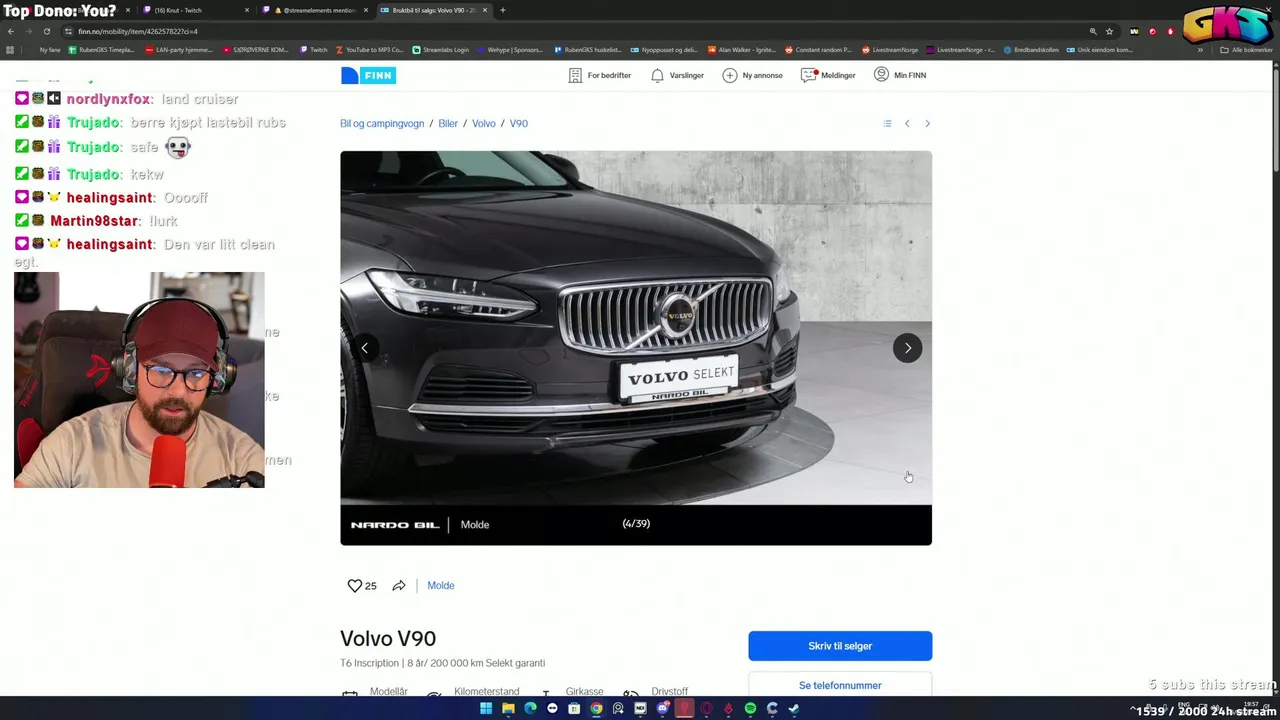
Task: Click the Ny annonse plus icon
Action: 729,75
